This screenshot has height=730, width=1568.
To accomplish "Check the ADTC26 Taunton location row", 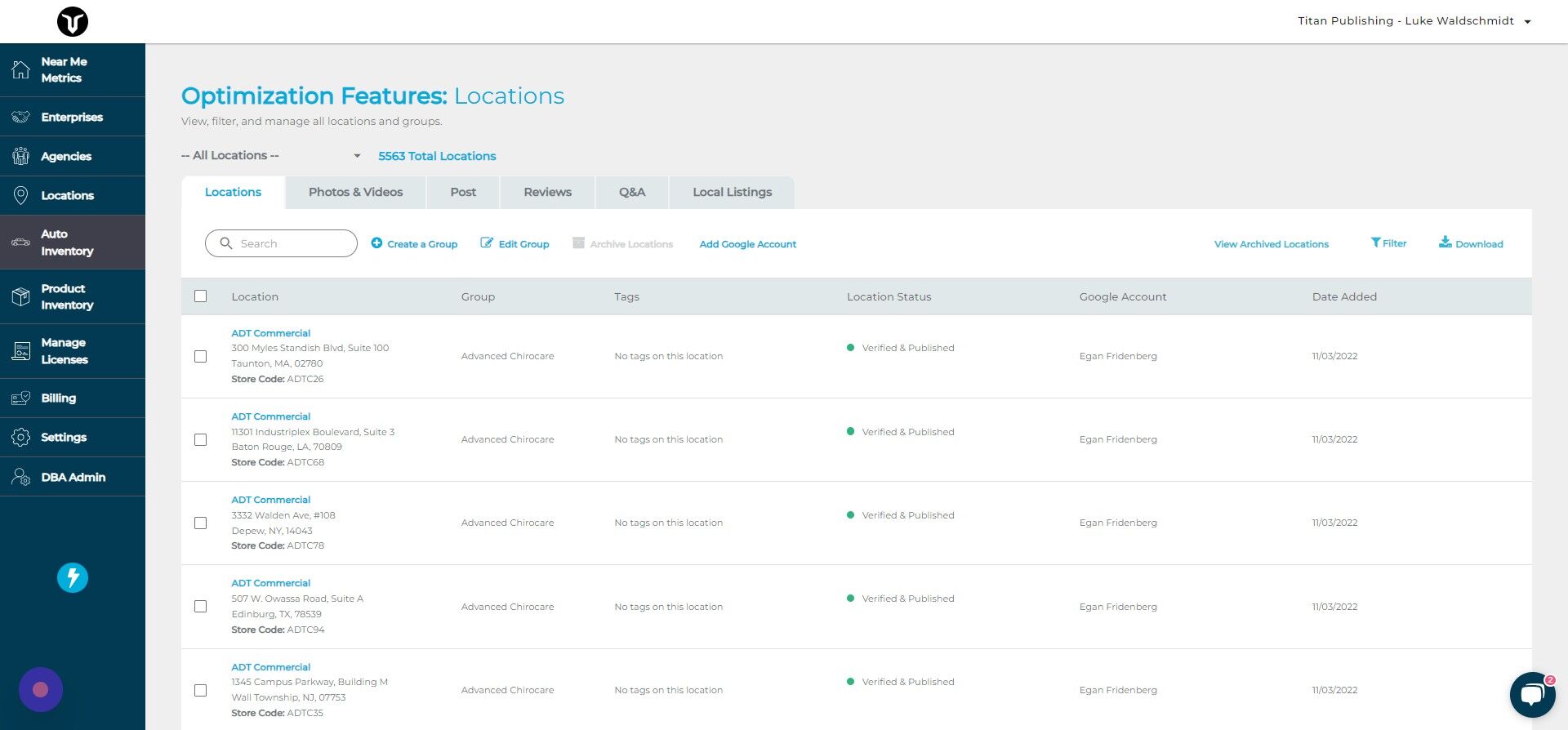I will point(200,357).
